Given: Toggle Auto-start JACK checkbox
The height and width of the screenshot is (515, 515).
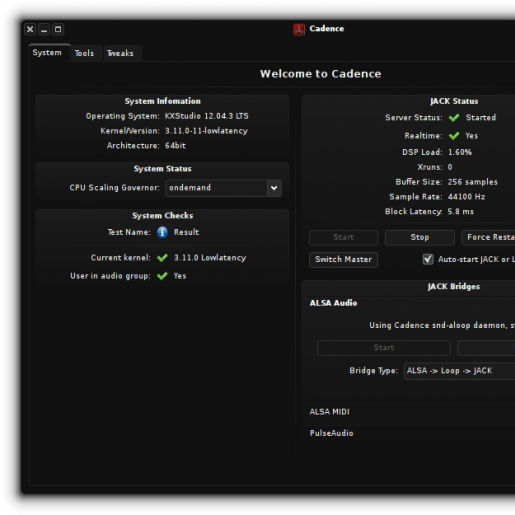Looking at the screenshot, I should coord(428,259).
